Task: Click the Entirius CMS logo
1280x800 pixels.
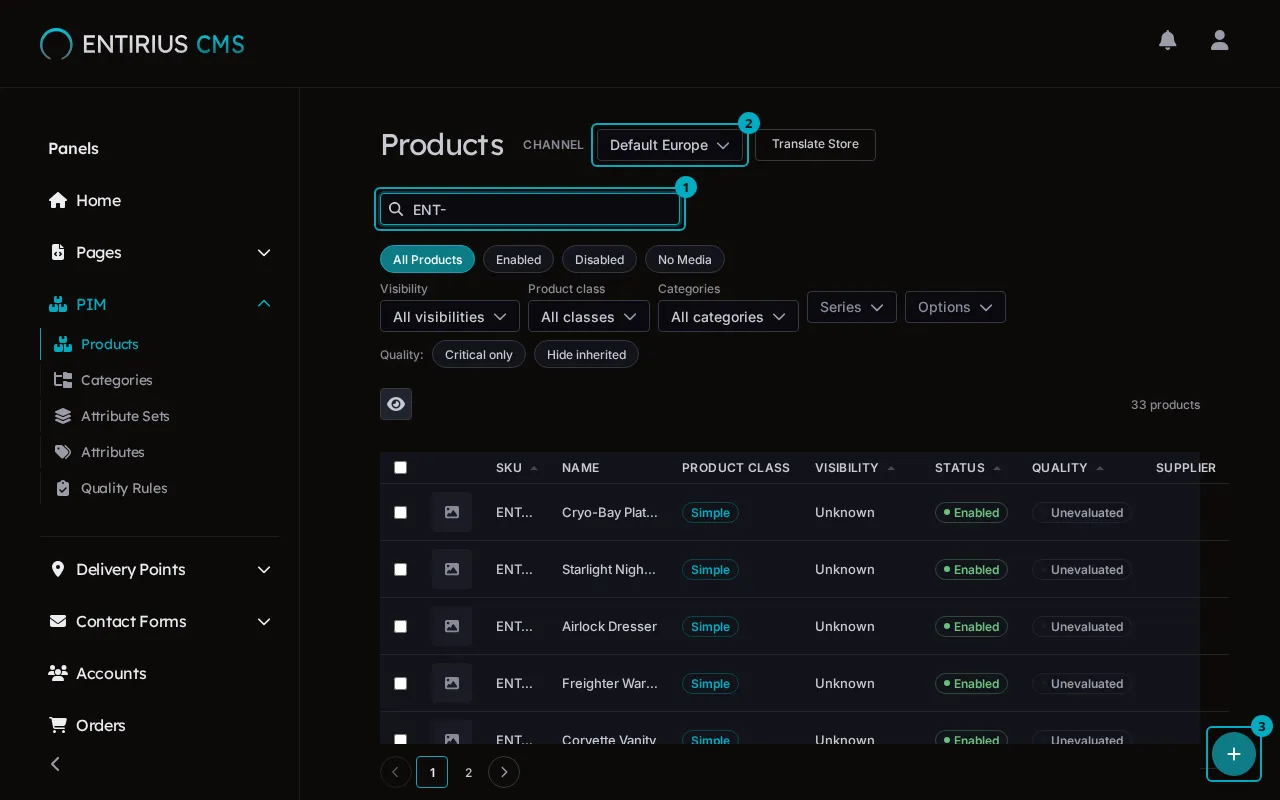Action: 142,44
